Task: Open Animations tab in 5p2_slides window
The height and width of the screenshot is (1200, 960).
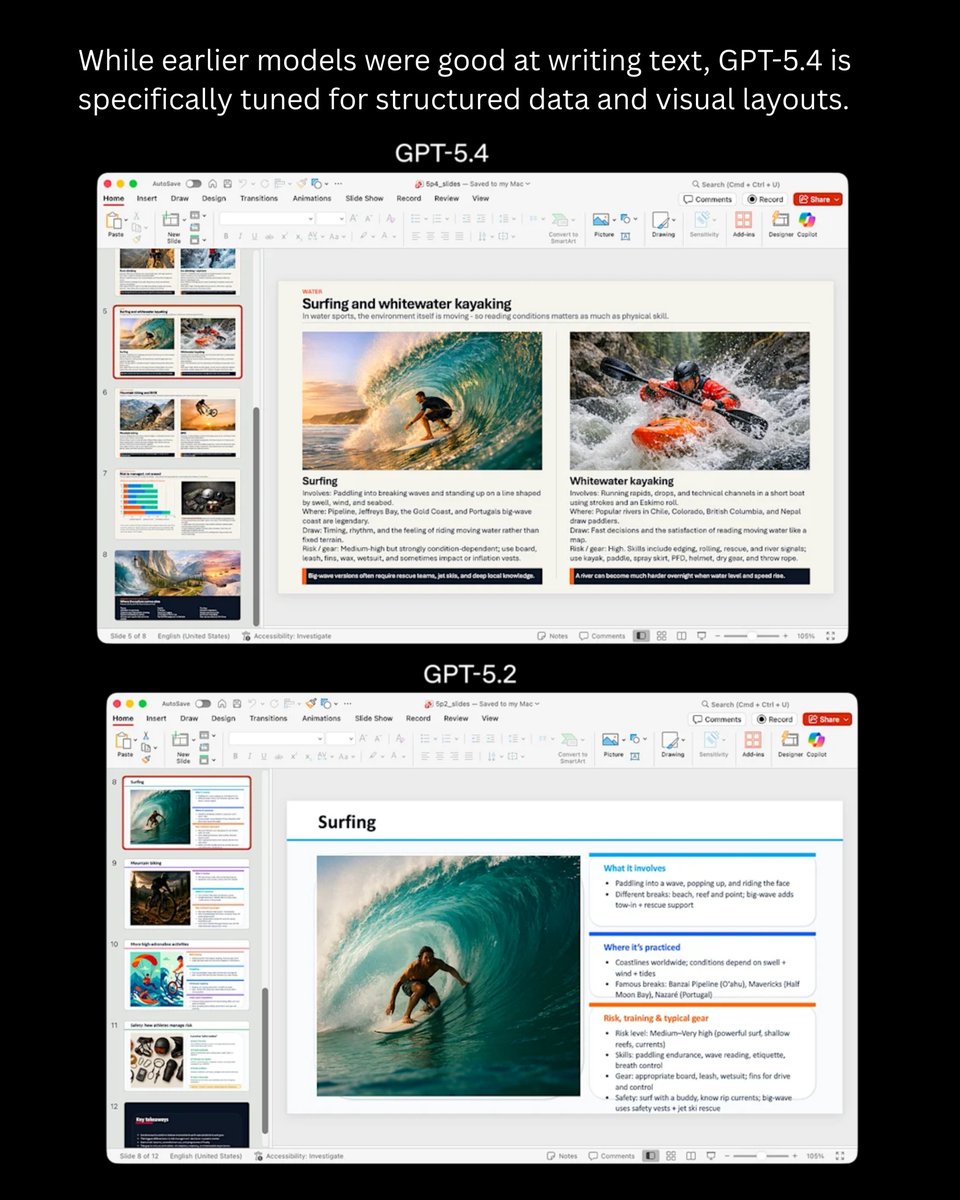Action: coord(321,719)
